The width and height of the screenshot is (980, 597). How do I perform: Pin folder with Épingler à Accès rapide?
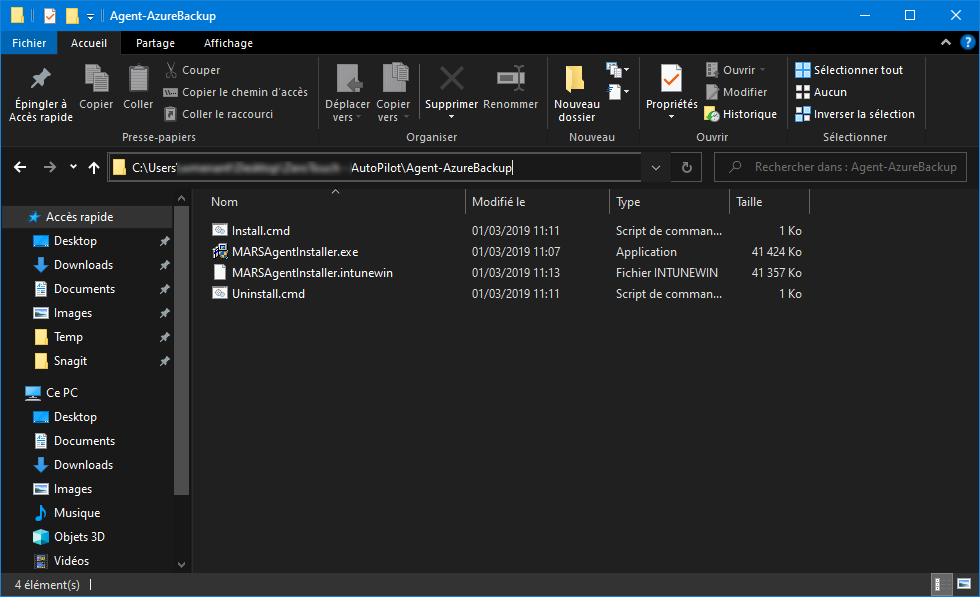point(41,94)
